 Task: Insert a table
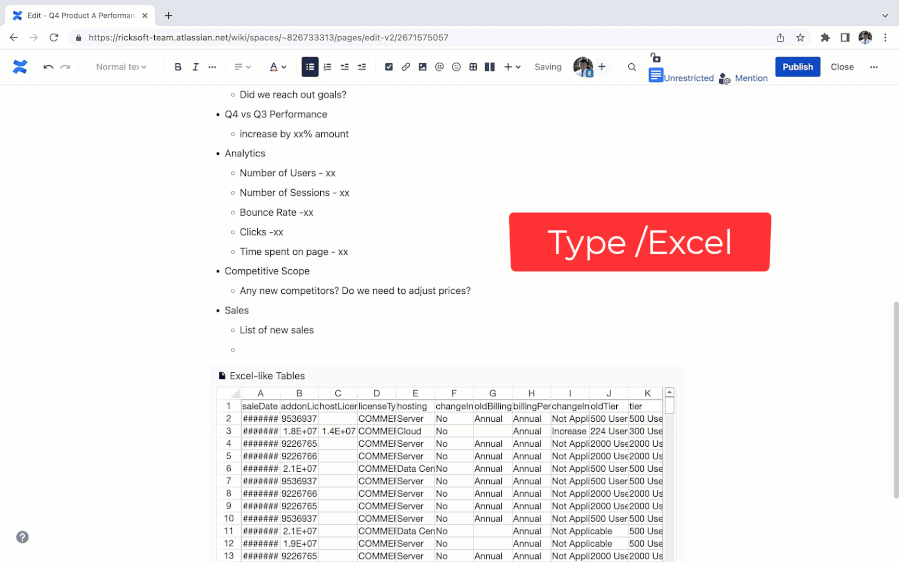pos(473,67)
